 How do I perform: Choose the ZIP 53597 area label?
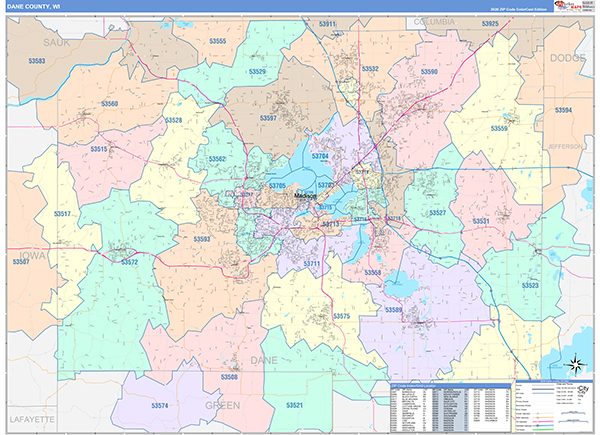pyautogui.click(x=268, y=118)
